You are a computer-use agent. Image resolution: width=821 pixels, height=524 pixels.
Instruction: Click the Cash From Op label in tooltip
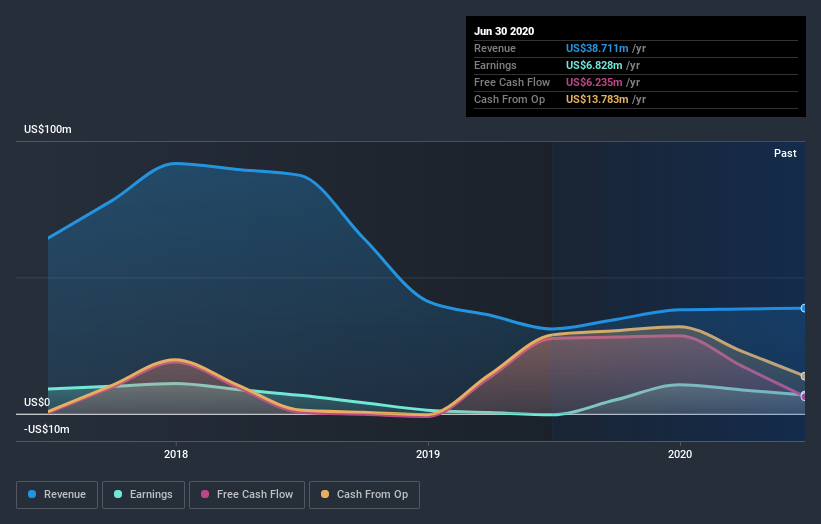click(x=509, y=99)
